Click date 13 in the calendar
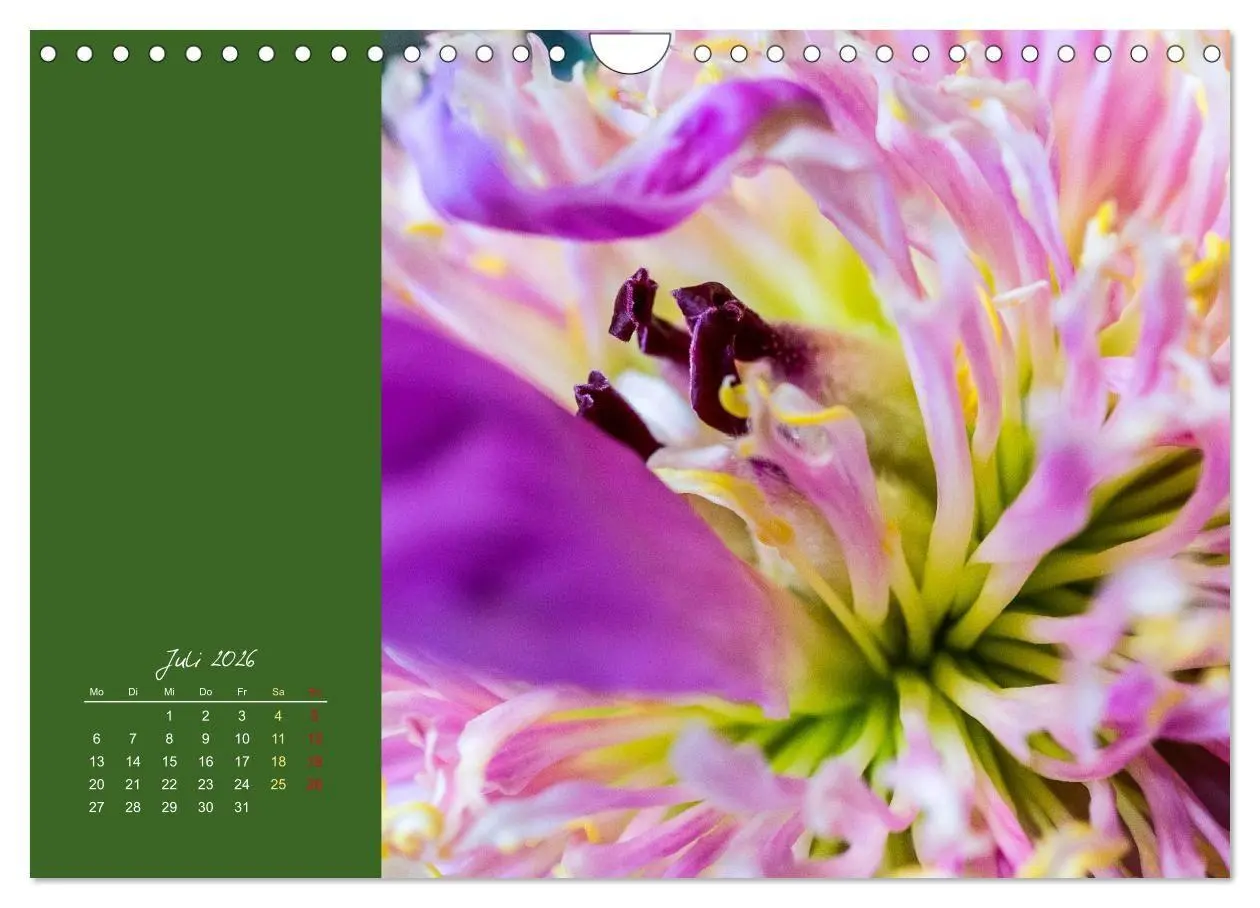 point(96,762)
